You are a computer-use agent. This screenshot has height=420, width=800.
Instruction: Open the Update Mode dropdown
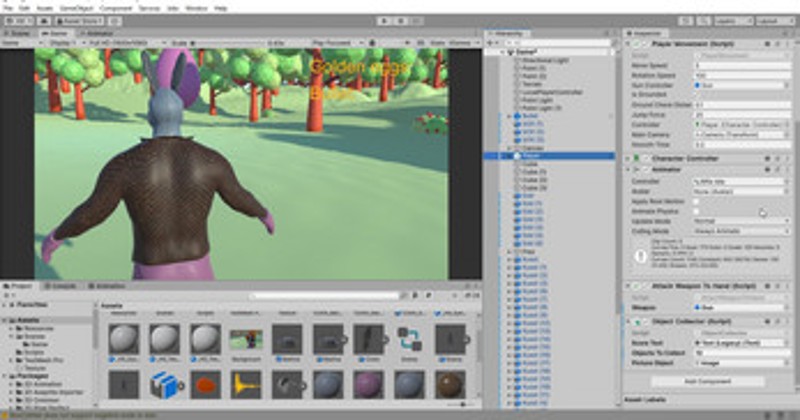coord(742,221)
